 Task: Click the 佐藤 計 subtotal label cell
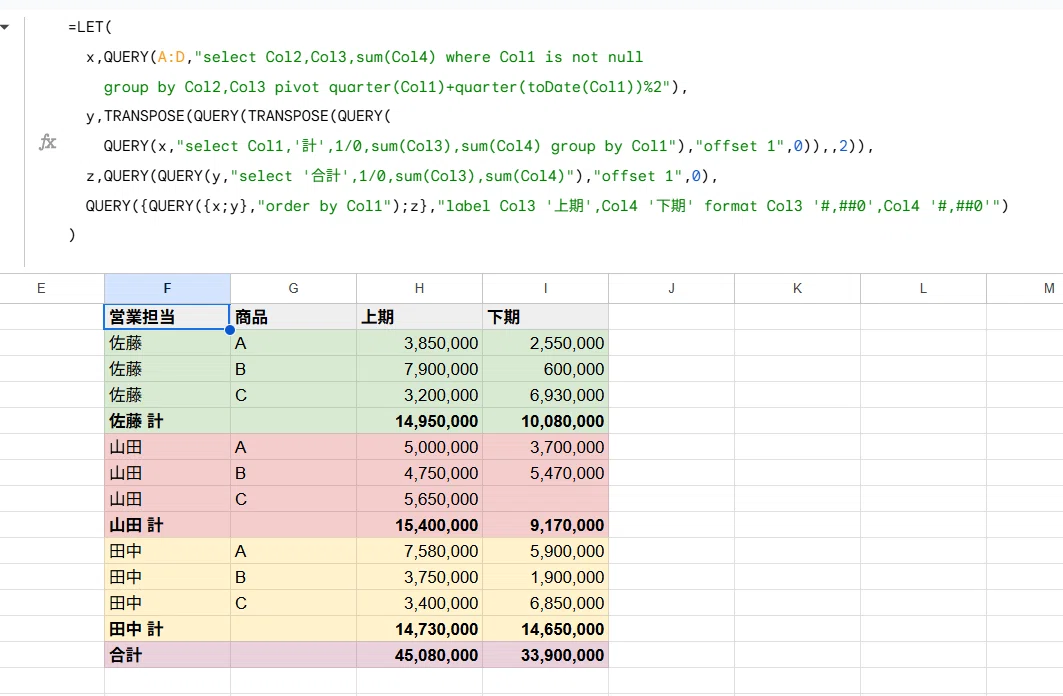tap(167, 421)
